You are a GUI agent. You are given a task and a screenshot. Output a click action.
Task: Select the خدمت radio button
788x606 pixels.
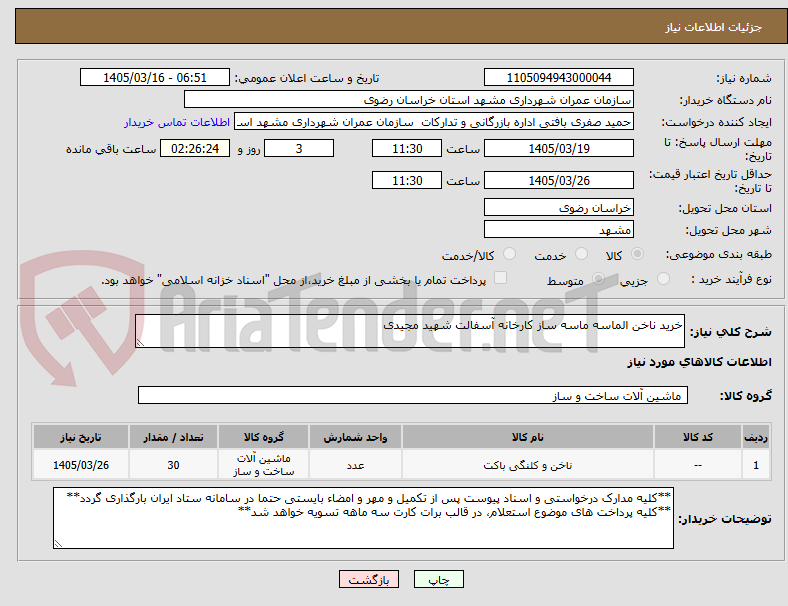(581, 254)
